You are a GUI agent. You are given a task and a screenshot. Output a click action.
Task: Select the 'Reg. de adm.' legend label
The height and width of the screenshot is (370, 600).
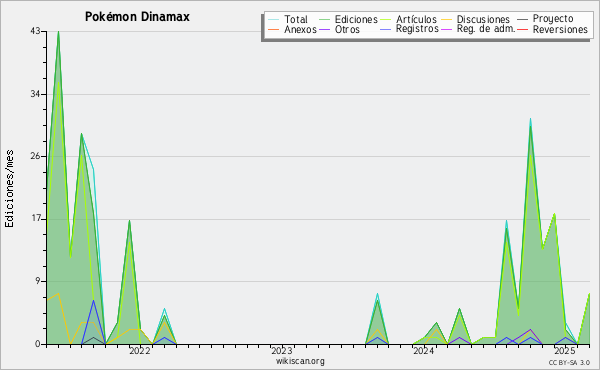pyautogui.click(x=486, y=29)
